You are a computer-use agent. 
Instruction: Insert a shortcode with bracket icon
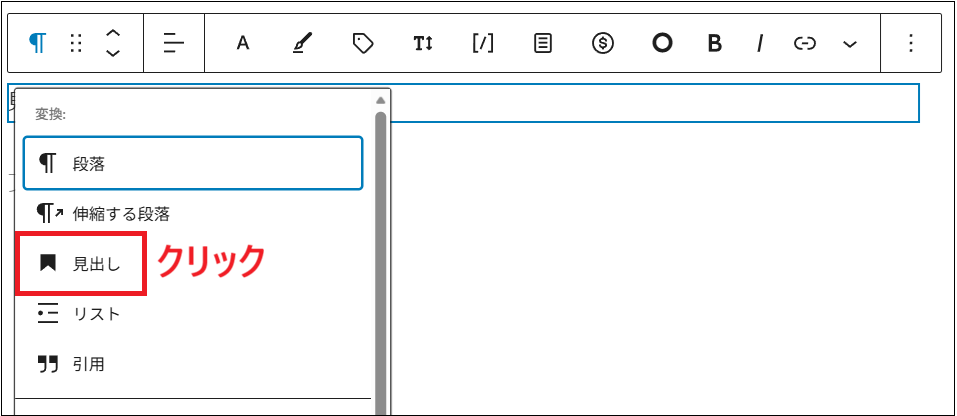482,43
